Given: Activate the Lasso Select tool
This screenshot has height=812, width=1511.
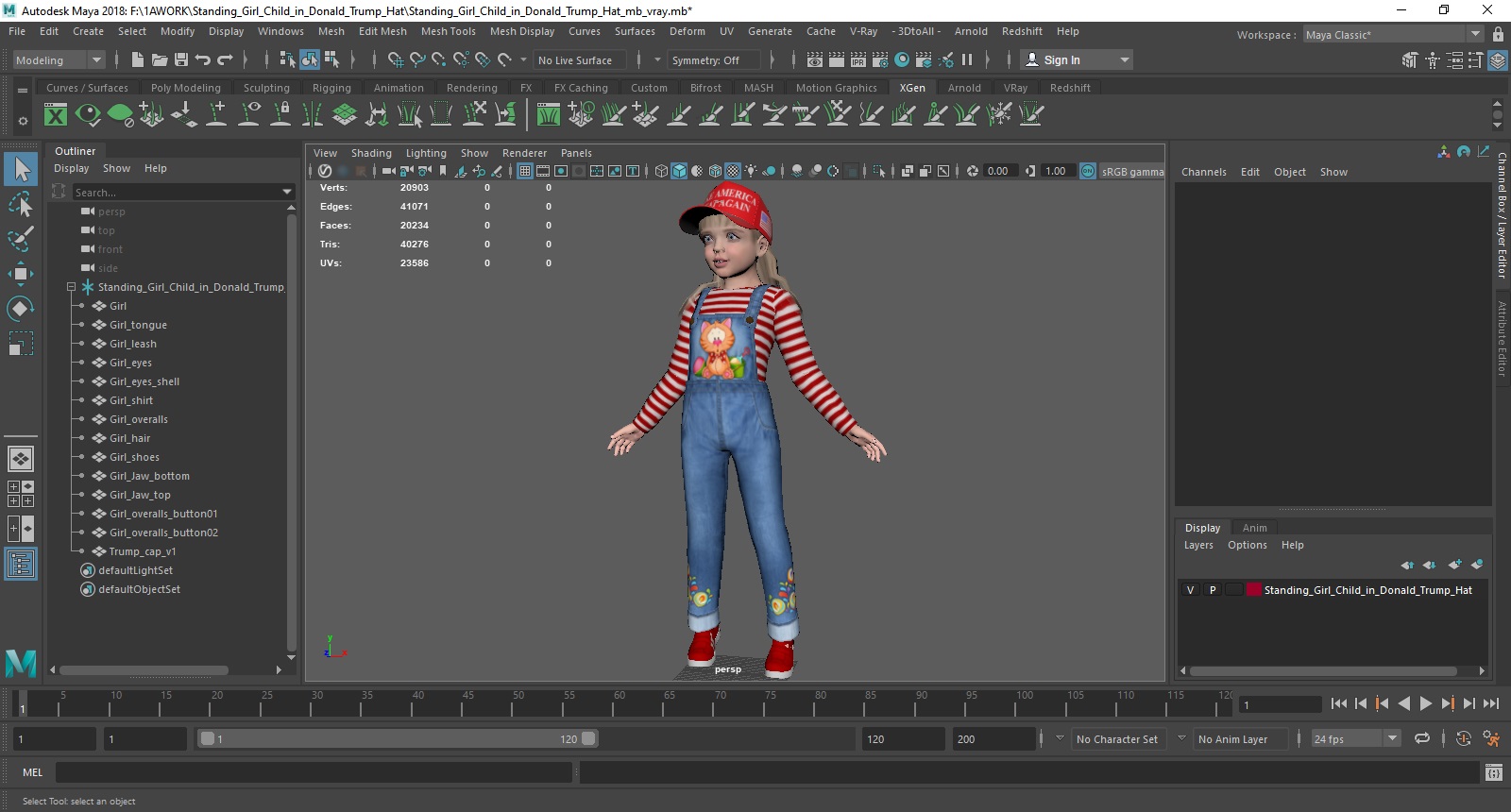Looking at the screenshot, I should coord(21,205).
